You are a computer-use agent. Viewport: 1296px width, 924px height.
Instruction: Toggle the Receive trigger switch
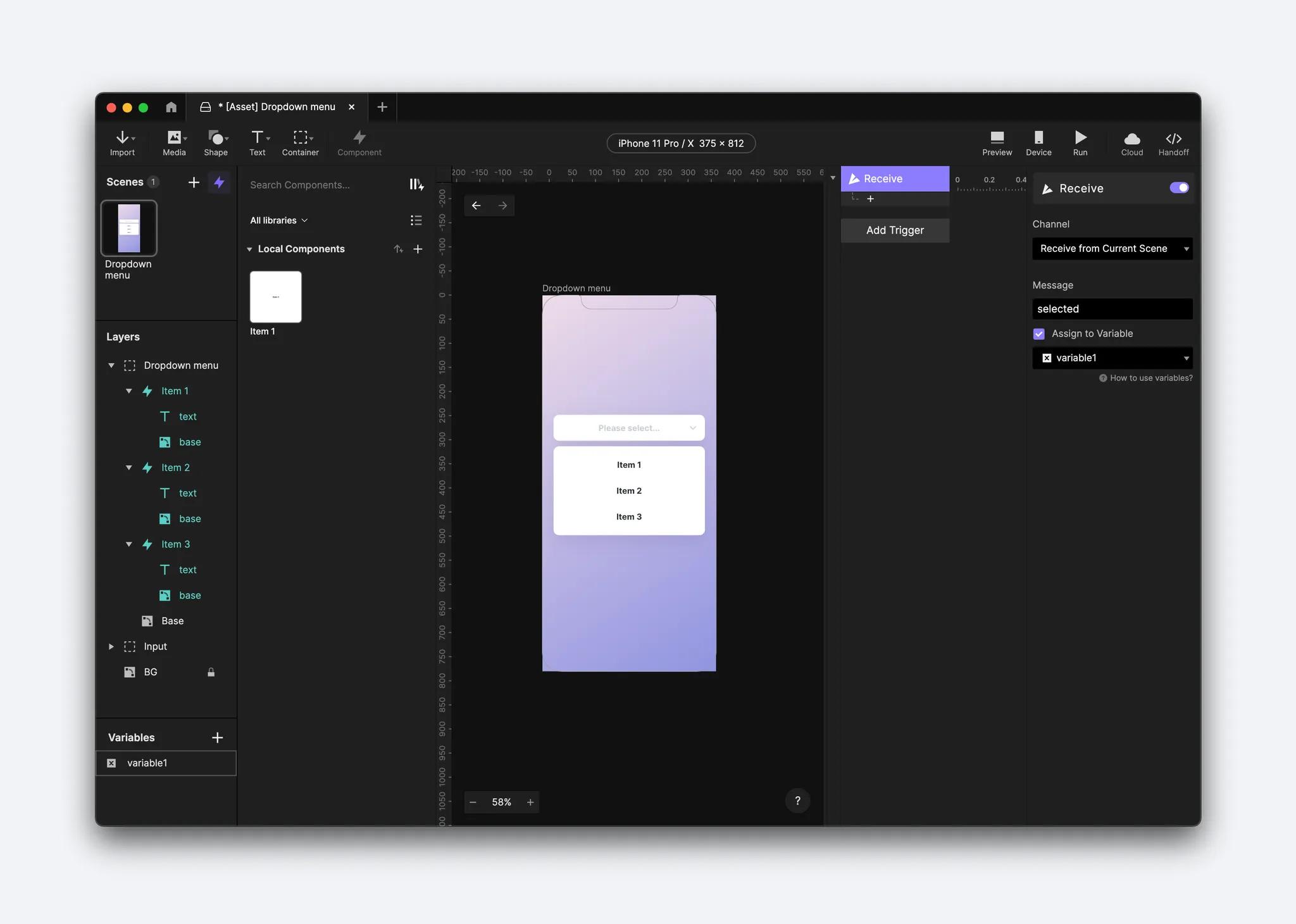(1179, 188)
